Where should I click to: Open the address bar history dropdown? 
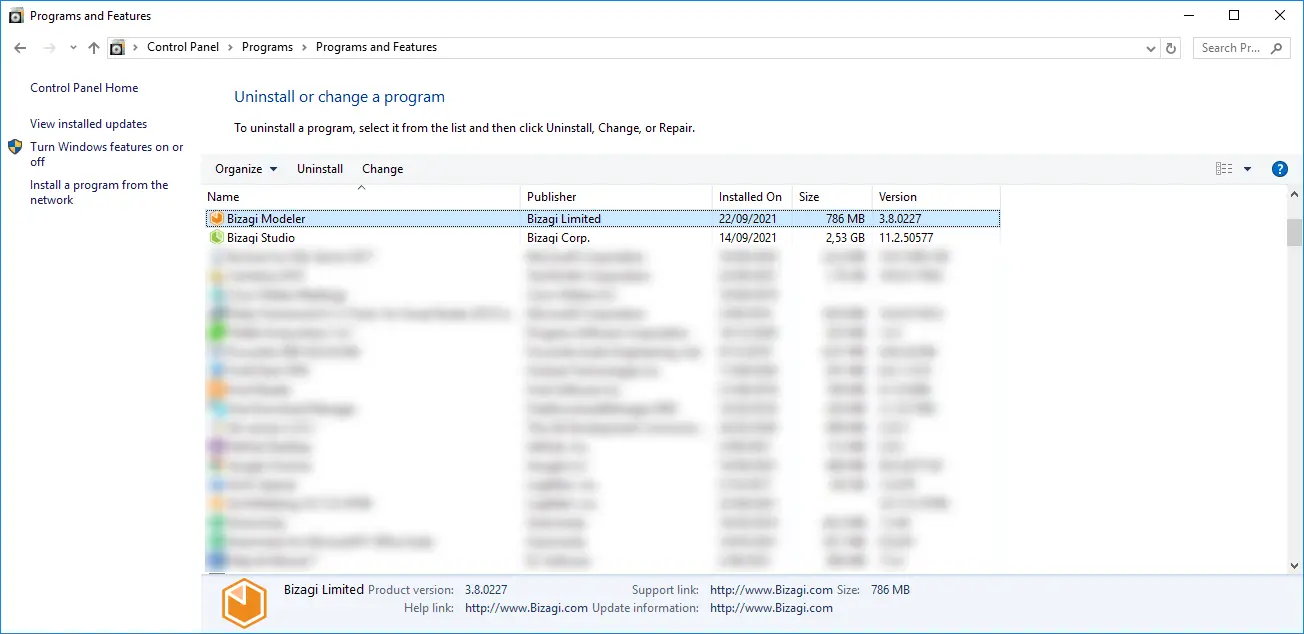tap(1151, 48)
